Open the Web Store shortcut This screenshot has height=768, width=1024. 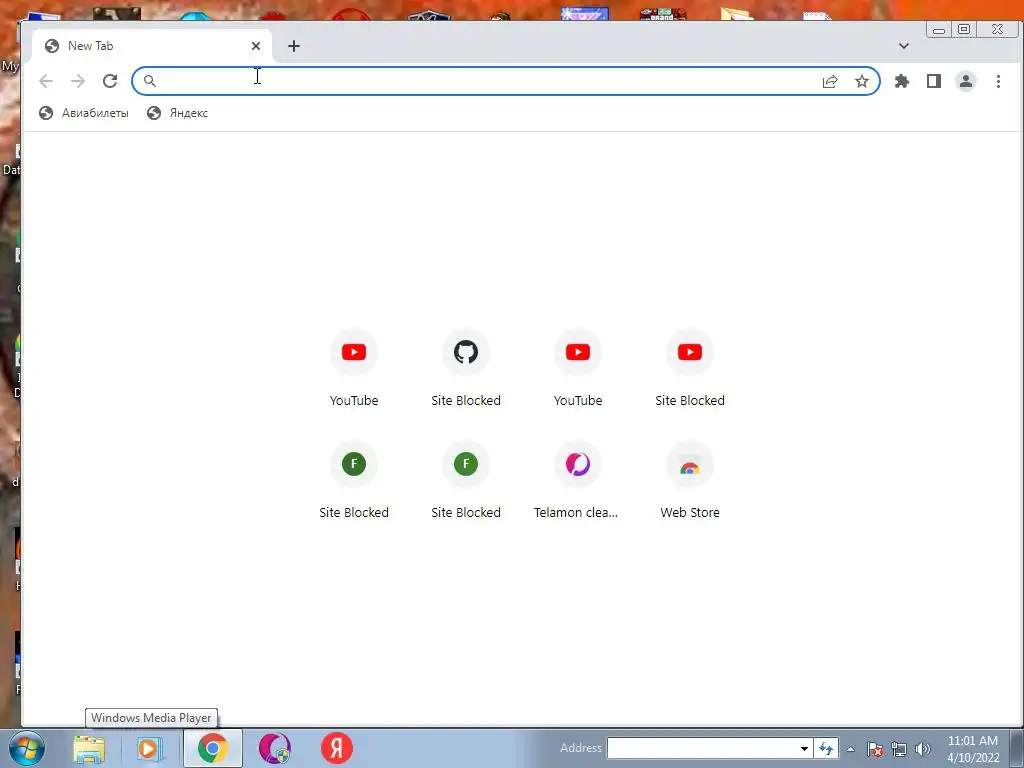[690, 481]
